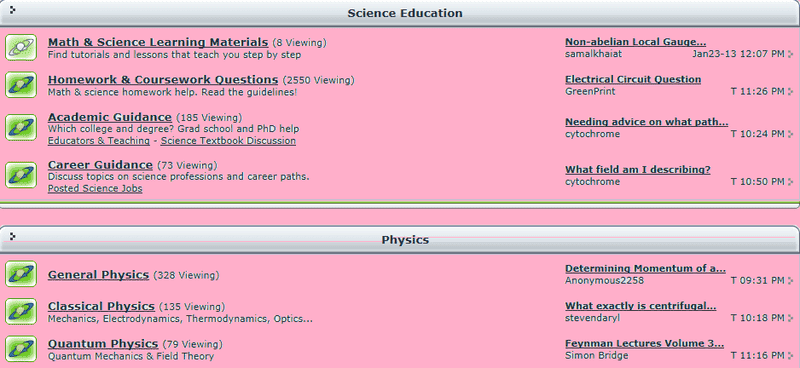Viewport: 800px width, 368px height.
Task: Open Science Textbook Discussion subforum
Action: [228, 141]
